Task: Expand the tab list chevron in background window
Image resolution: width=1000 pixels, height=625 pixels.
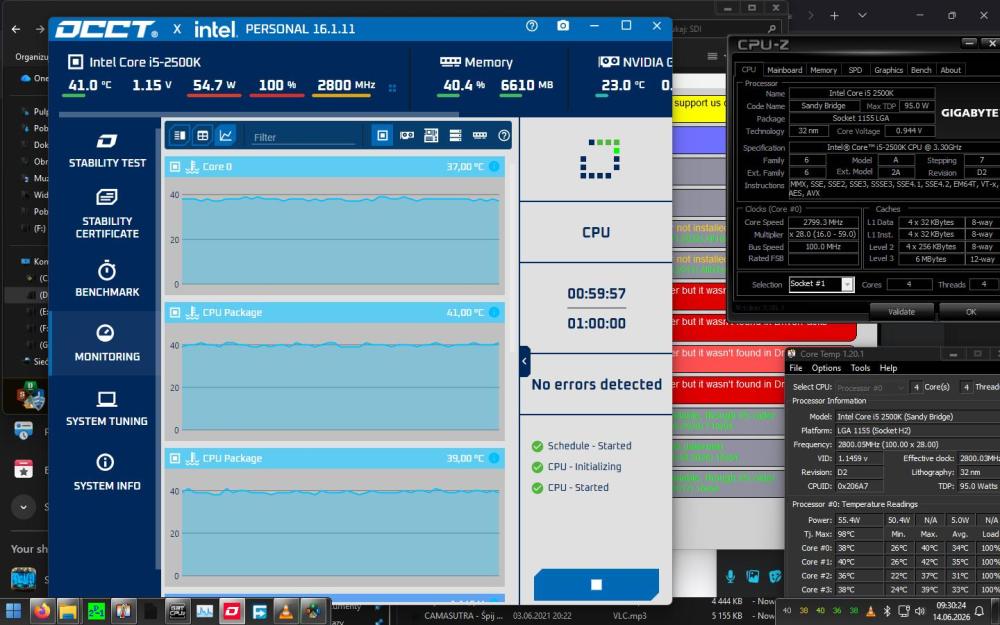Action: coord(862,15)
